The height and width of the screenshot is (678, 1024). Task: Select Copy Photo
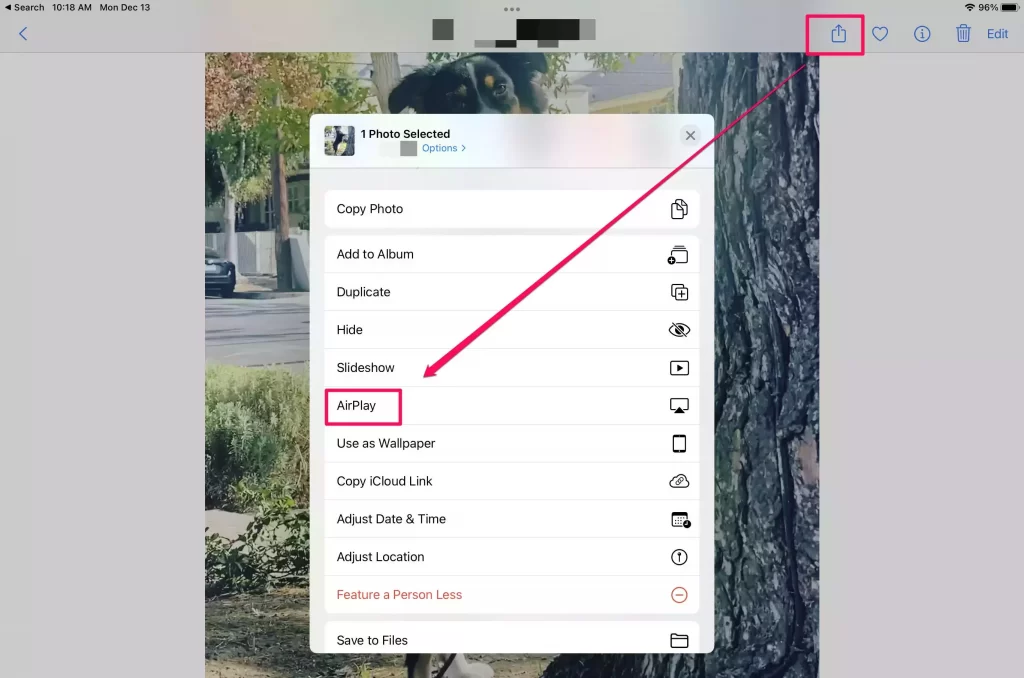[512, 209]
